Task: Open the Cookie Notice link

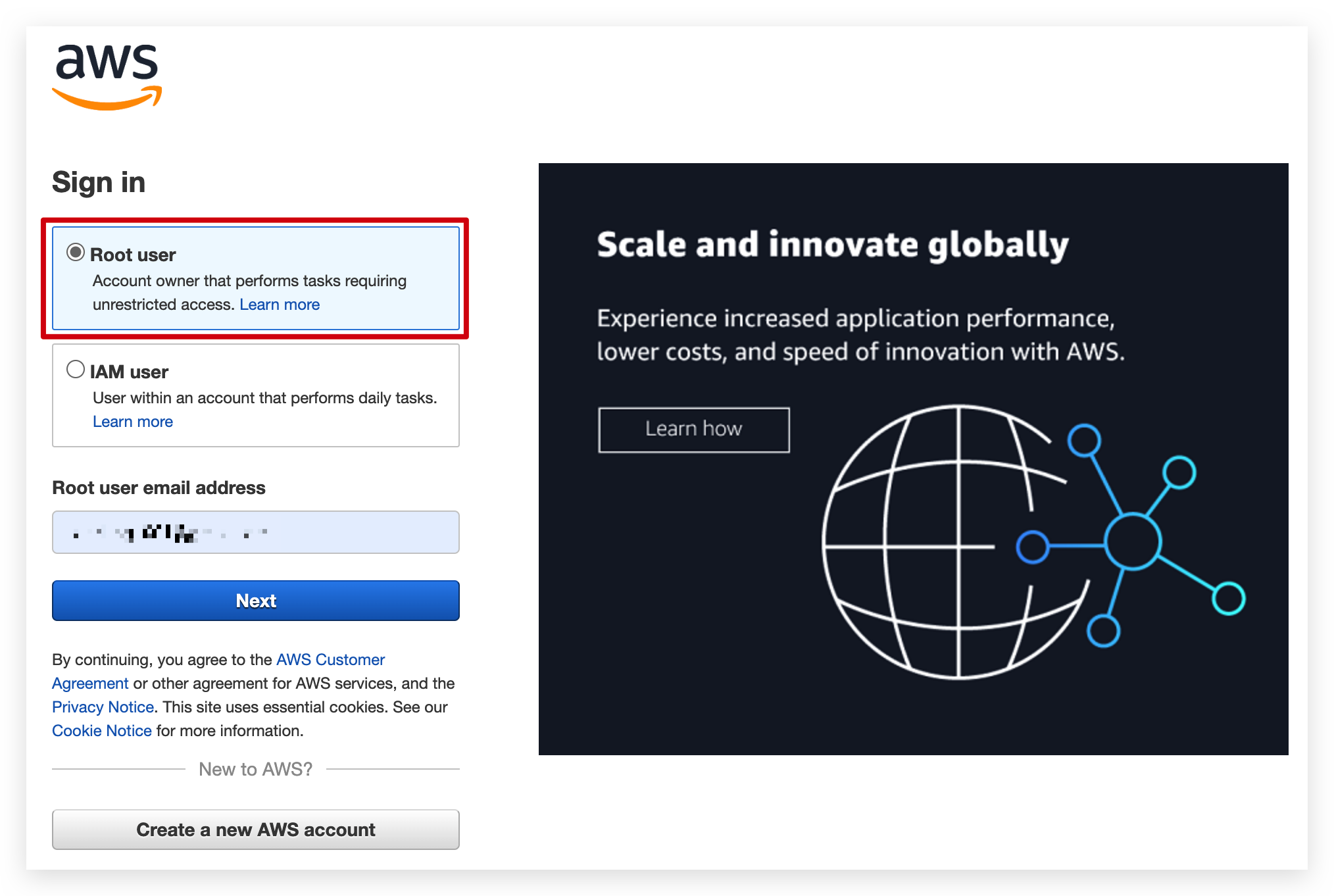Action: pos(102,731)
